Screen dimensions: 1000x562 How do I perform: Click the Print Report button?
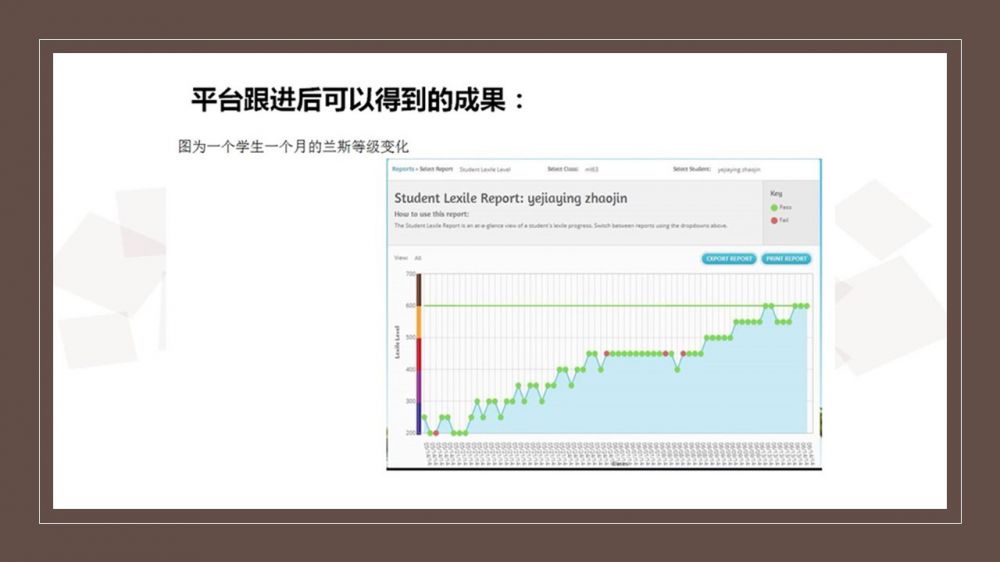[x=786, y=259]
